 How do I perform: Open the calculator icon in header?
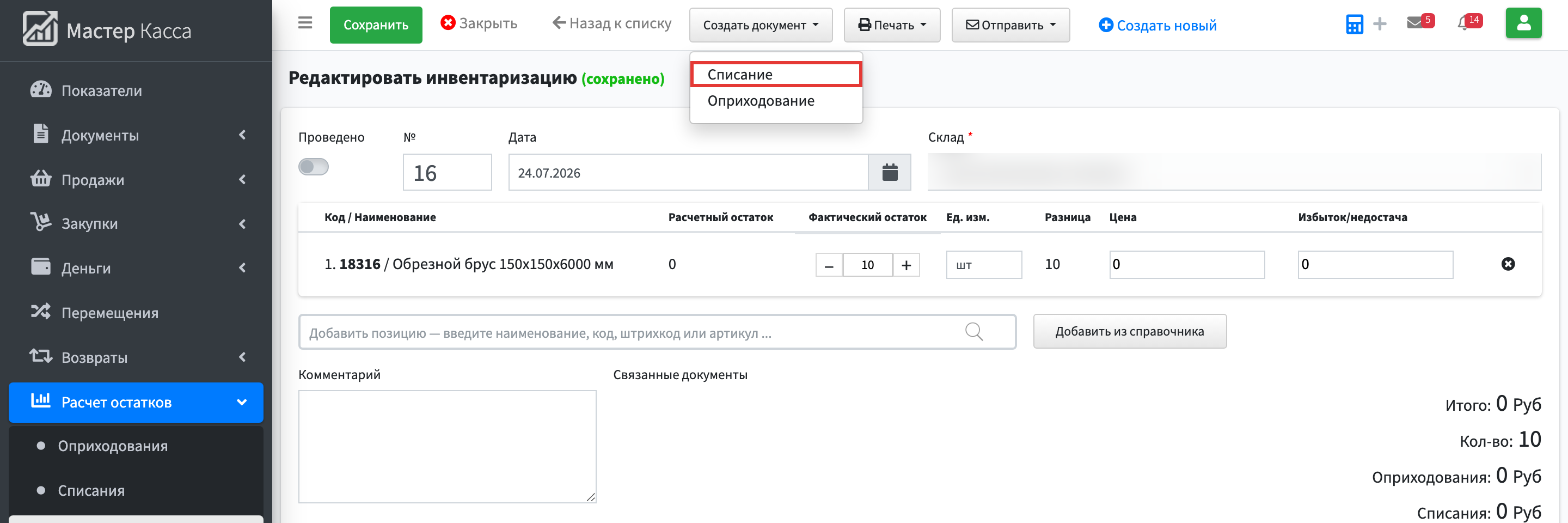point(1355,25)
